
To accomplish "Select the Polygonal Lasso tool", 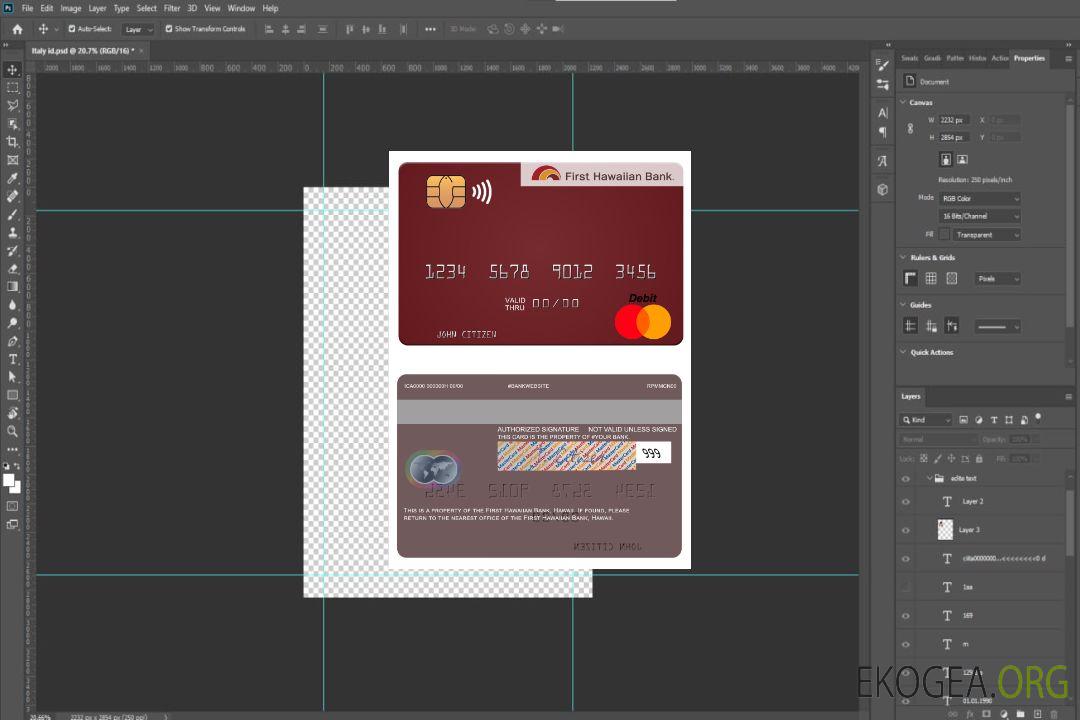I will (12, 105).
